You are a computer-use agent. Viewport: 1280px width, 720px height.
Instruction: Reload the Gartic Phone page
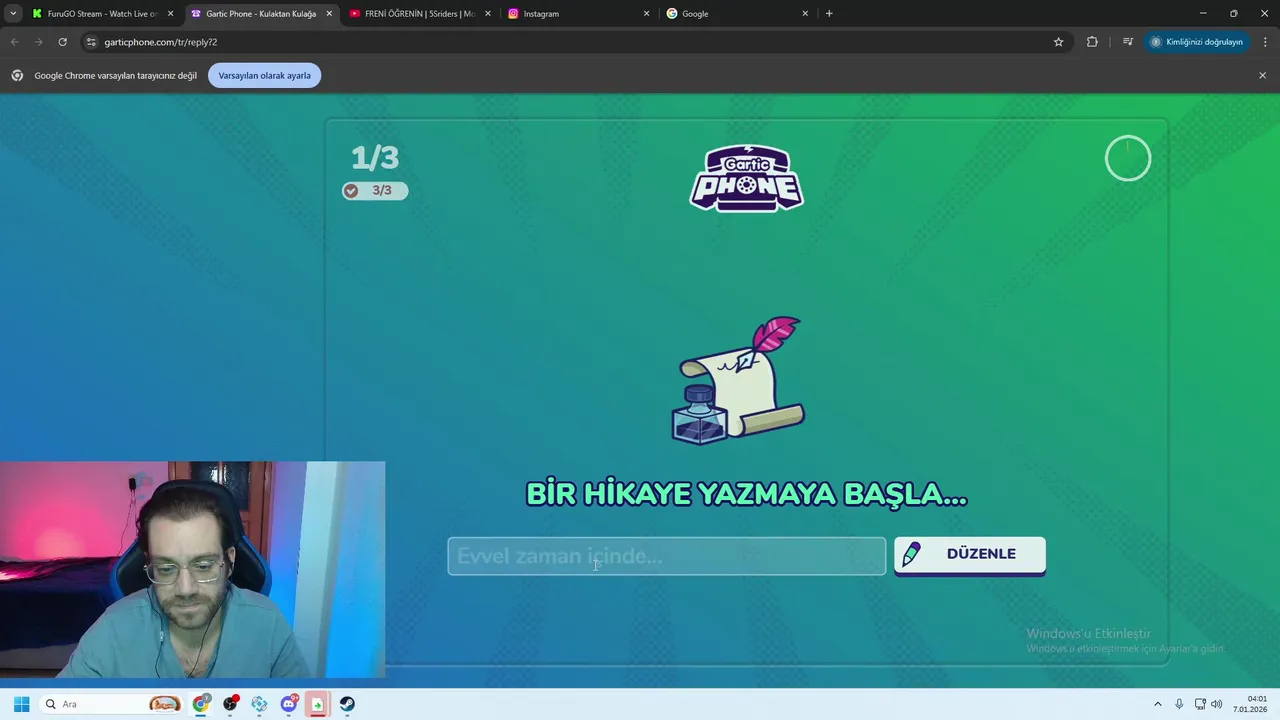[62, 42]
